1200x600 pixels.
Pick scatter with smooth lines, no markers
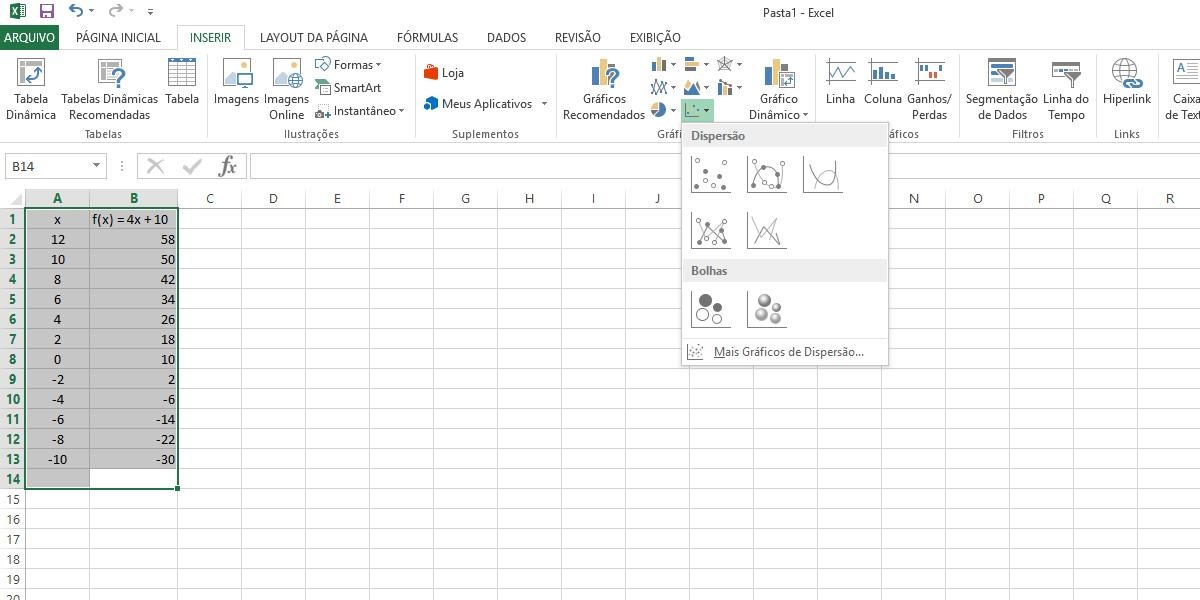tap(822, 175)
